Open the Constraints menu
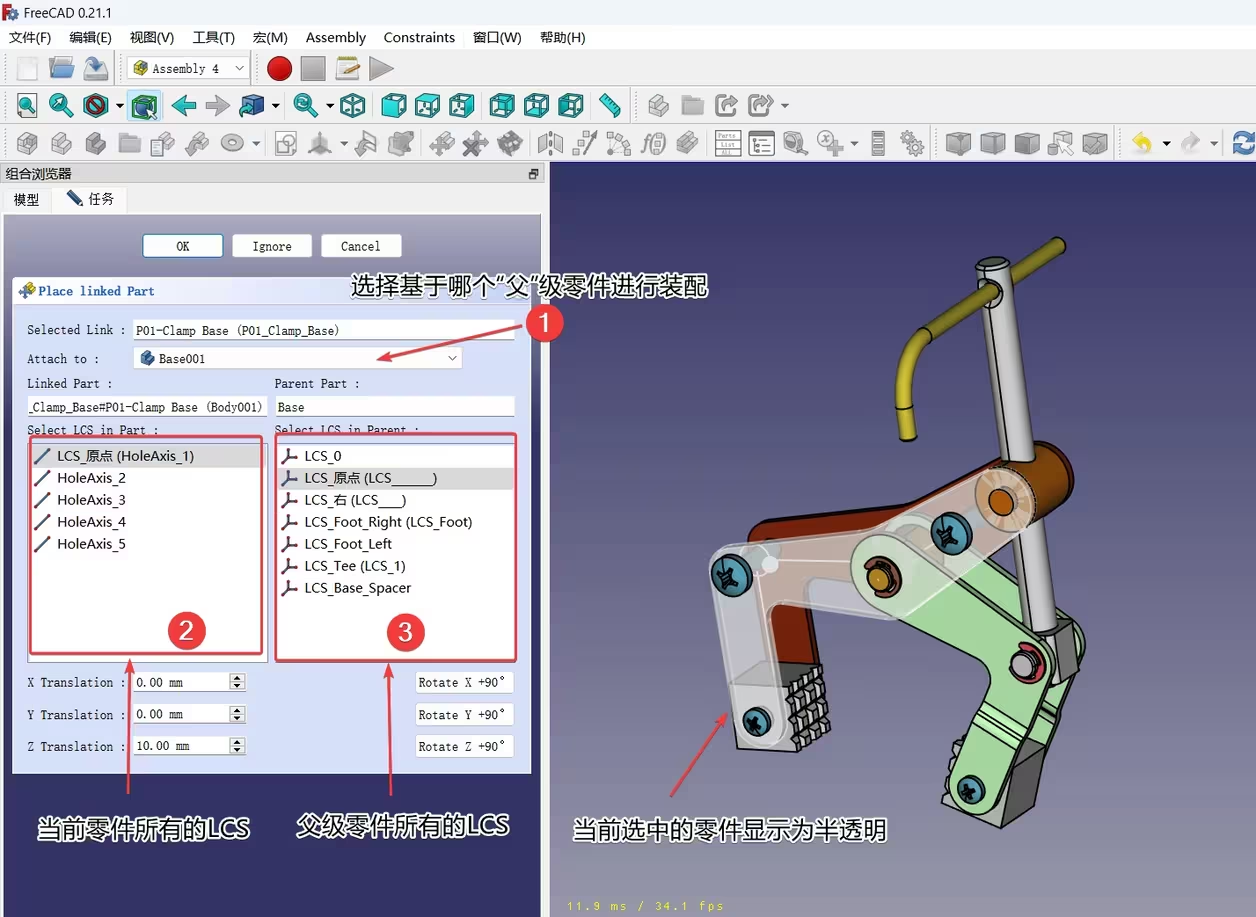 click(419, 37)
